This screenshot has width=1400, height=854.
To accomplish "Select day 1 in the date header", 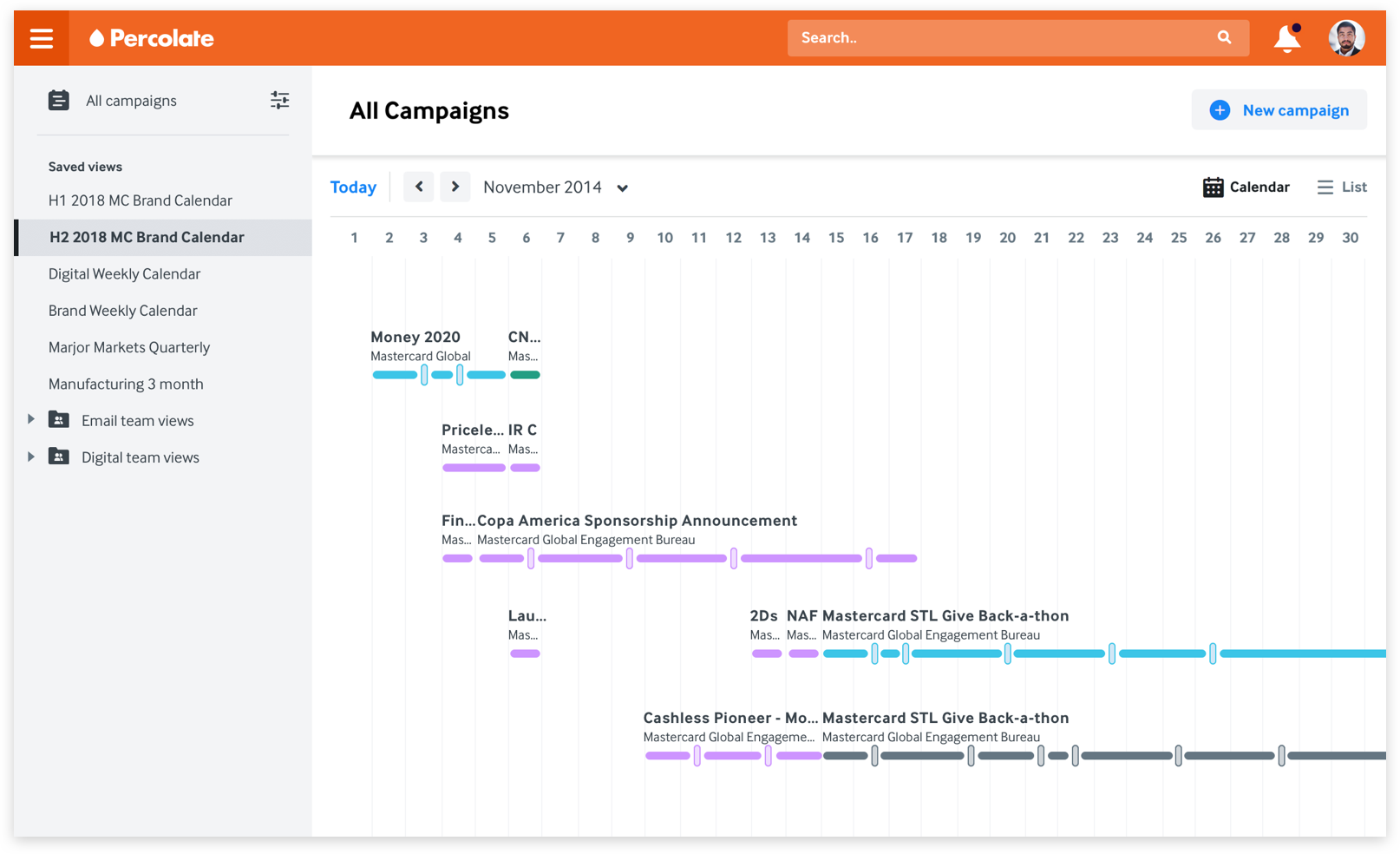I will [354, 238].
